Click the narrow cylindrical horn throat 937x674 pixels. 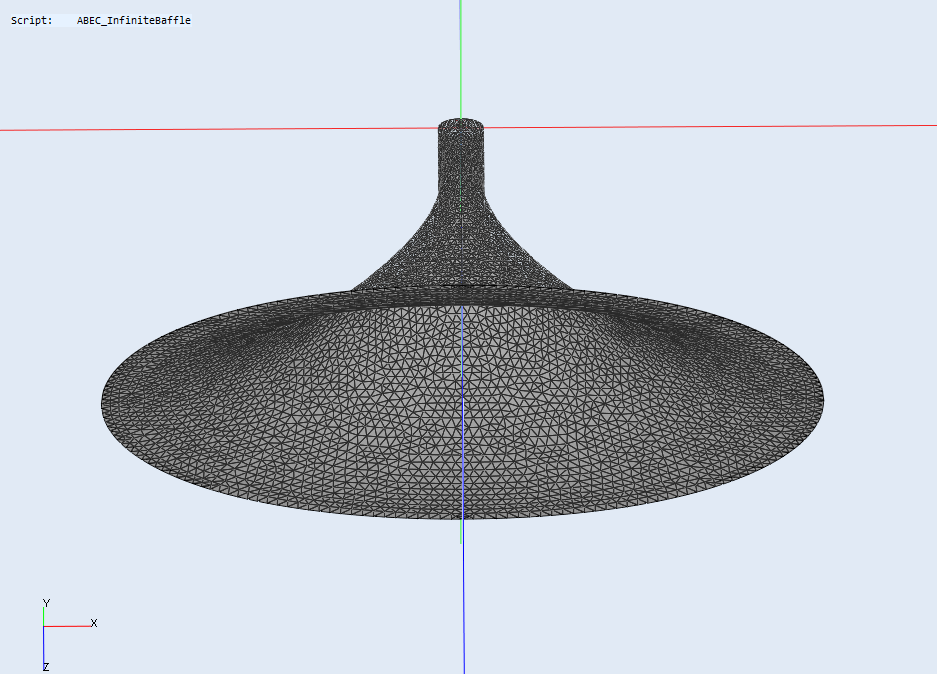click(x=461, y=158)
